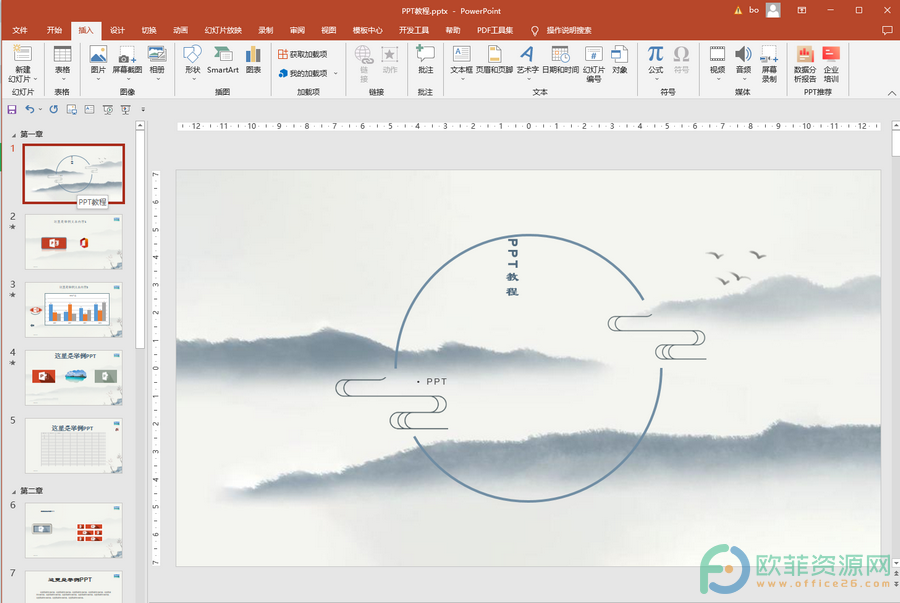The image size is (900, 603).
Task: Click the vertical PPT教程 title text on slide
Action: click(512, 267)
